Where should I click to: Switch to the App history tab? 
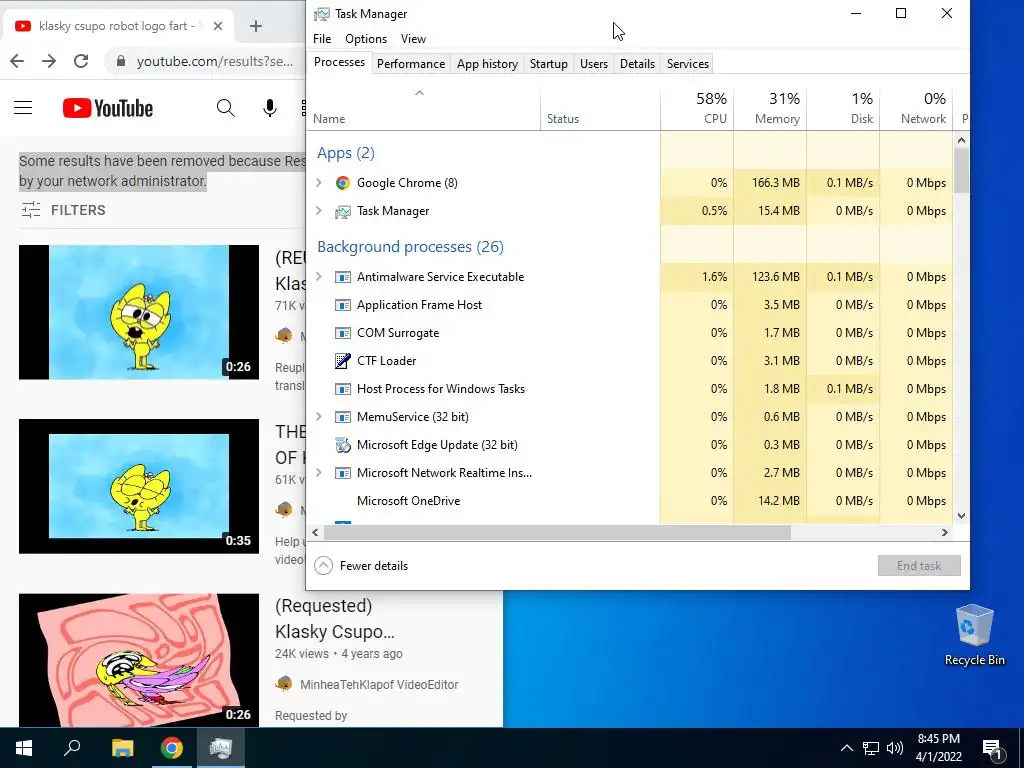(x=487, y=64)
